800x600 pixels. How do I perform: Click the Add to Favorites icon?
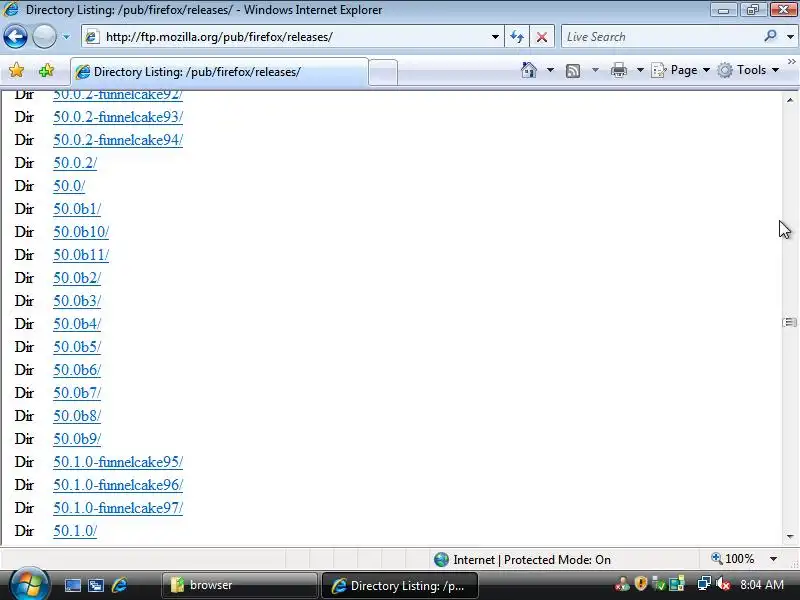(46, 70)
